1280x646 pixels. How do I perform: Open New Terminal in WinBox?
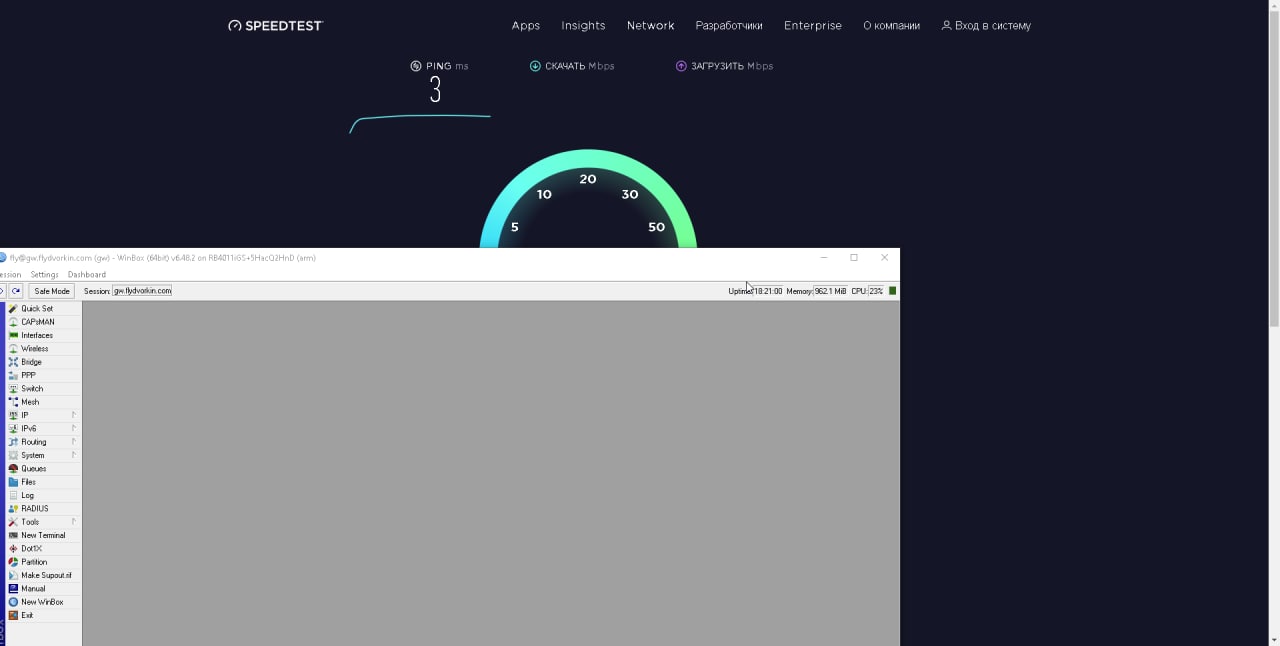pyautogui.click(x=43, y=535)
